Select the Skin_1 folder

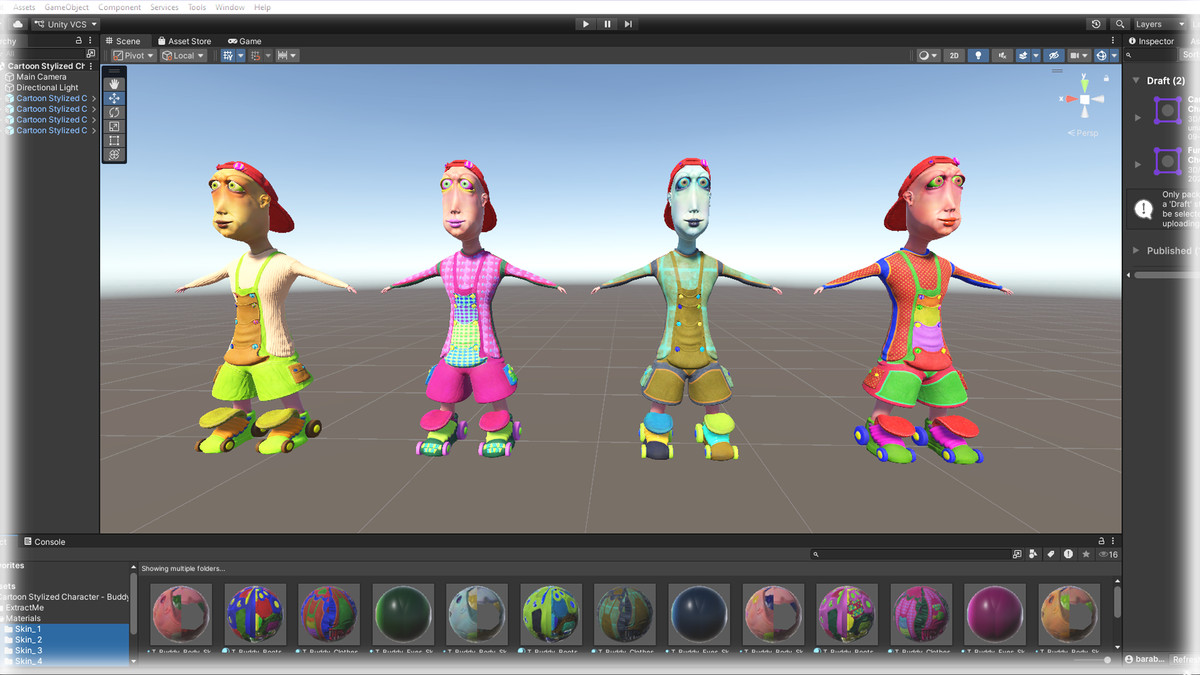(x=27, y=629)
